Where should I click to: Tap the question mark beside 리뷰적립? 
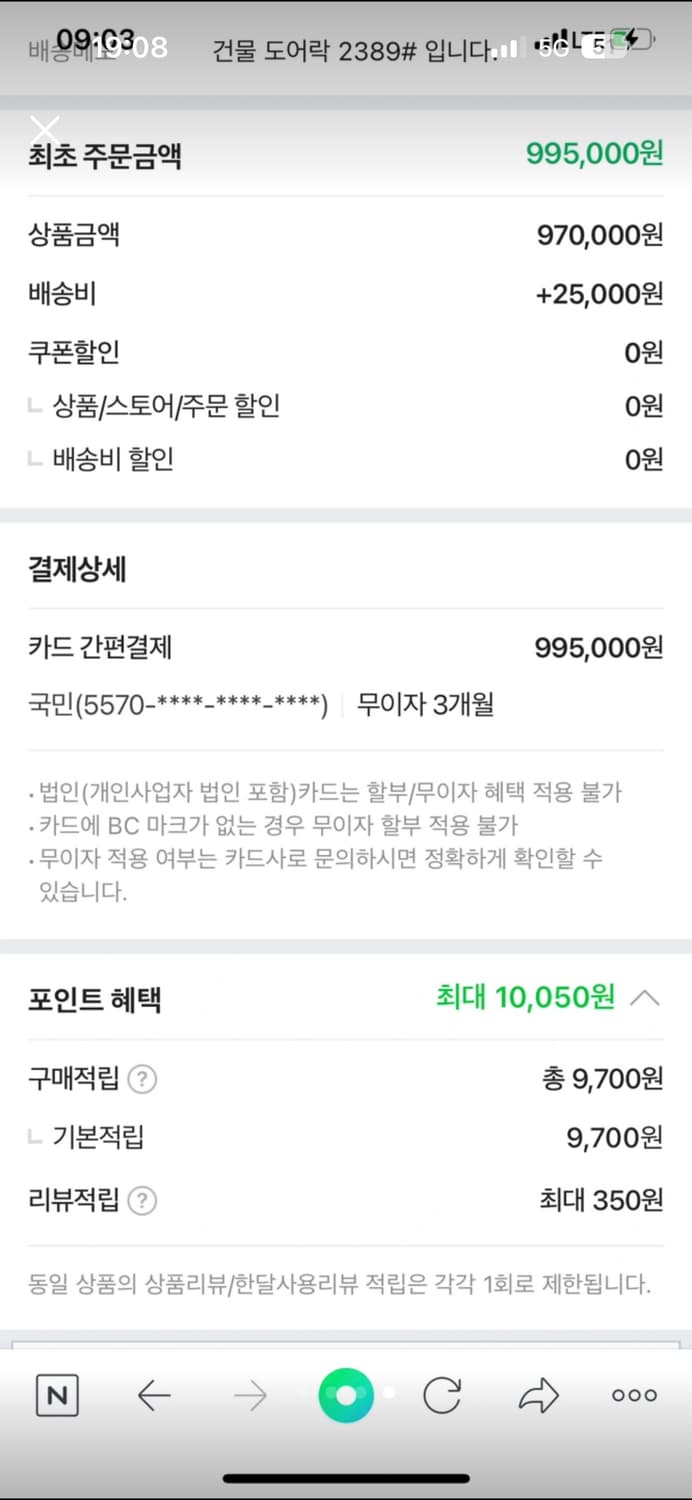click(144, 1200)
